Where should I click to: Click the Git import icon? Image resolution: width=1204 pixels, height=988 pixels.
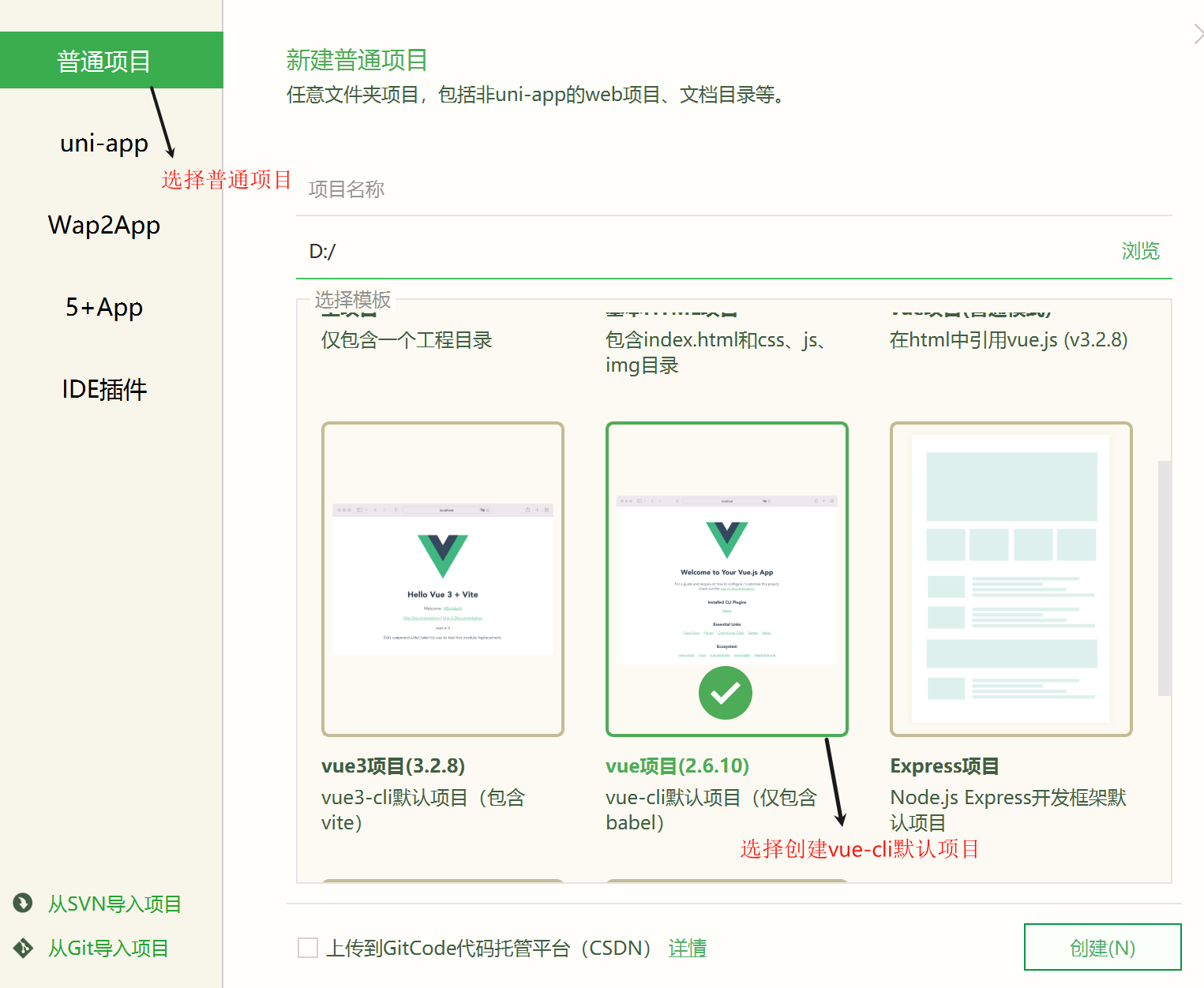[23, 948]
